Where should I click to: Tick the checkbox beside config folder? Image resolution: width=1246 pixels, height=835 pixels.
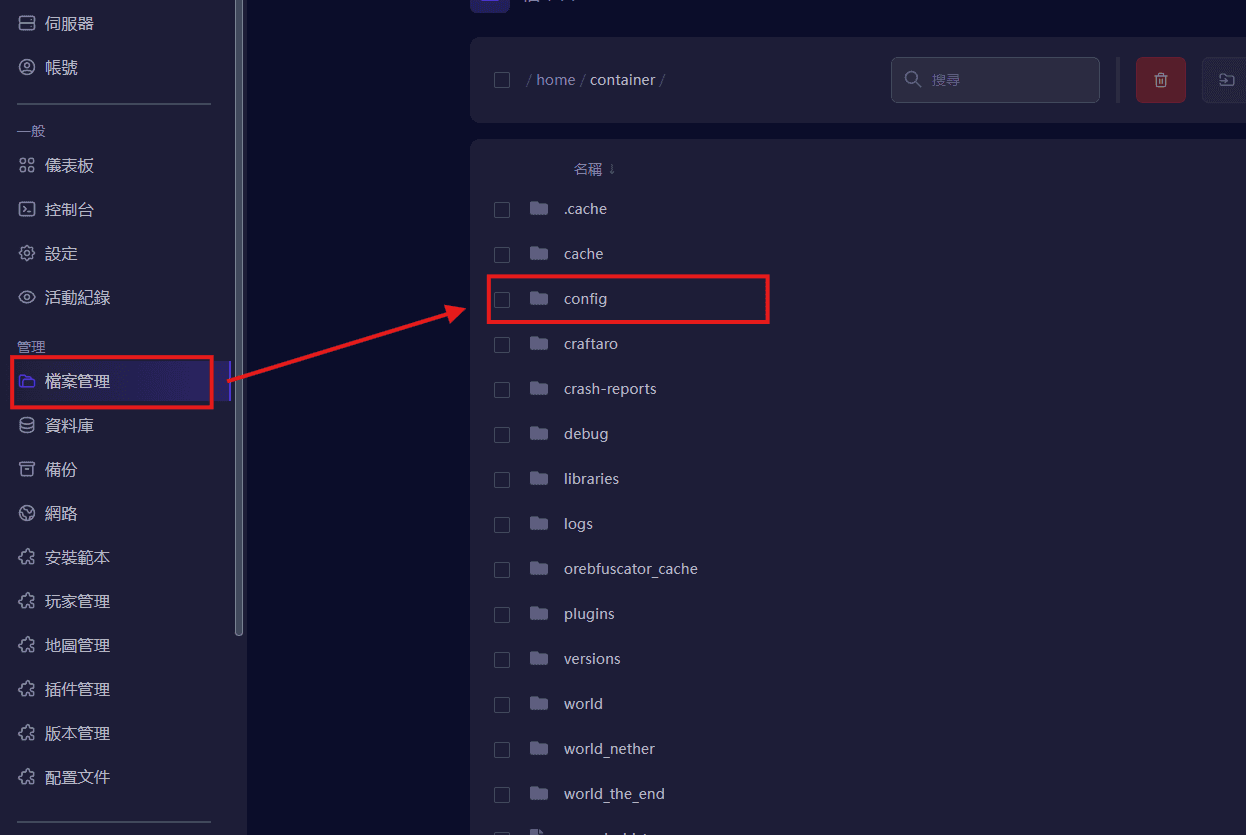coord(502,300)
